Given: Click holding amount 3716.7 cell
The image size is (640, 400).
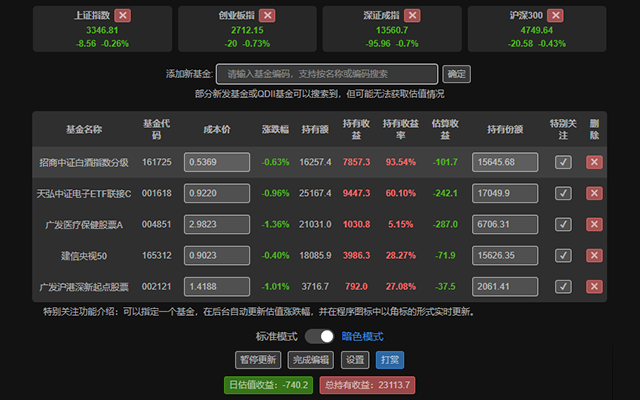Looking at the screenshot, I should (315, 287).
